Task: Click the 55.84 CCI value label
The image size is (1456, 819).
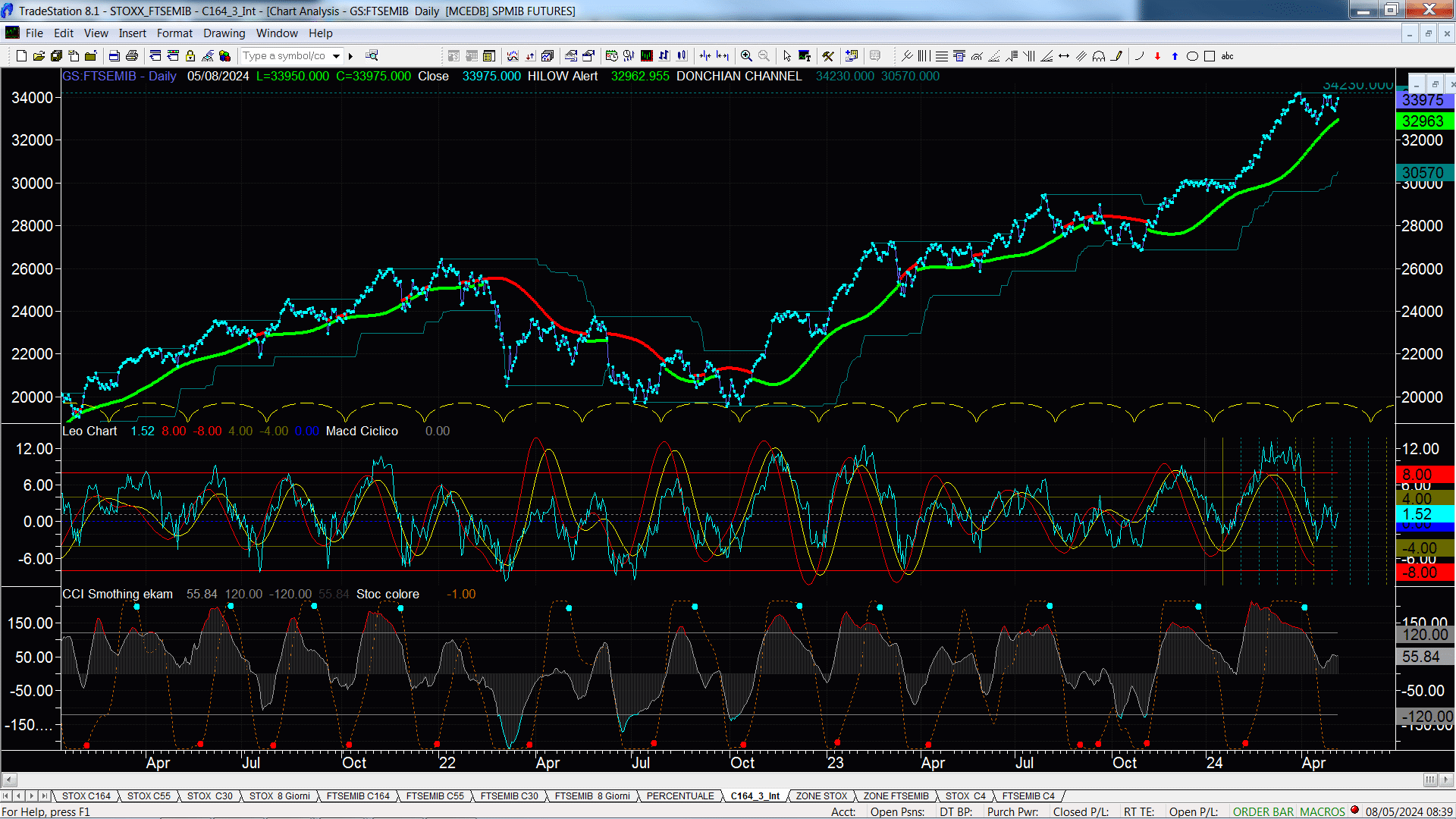Action: click(1424, 657)
